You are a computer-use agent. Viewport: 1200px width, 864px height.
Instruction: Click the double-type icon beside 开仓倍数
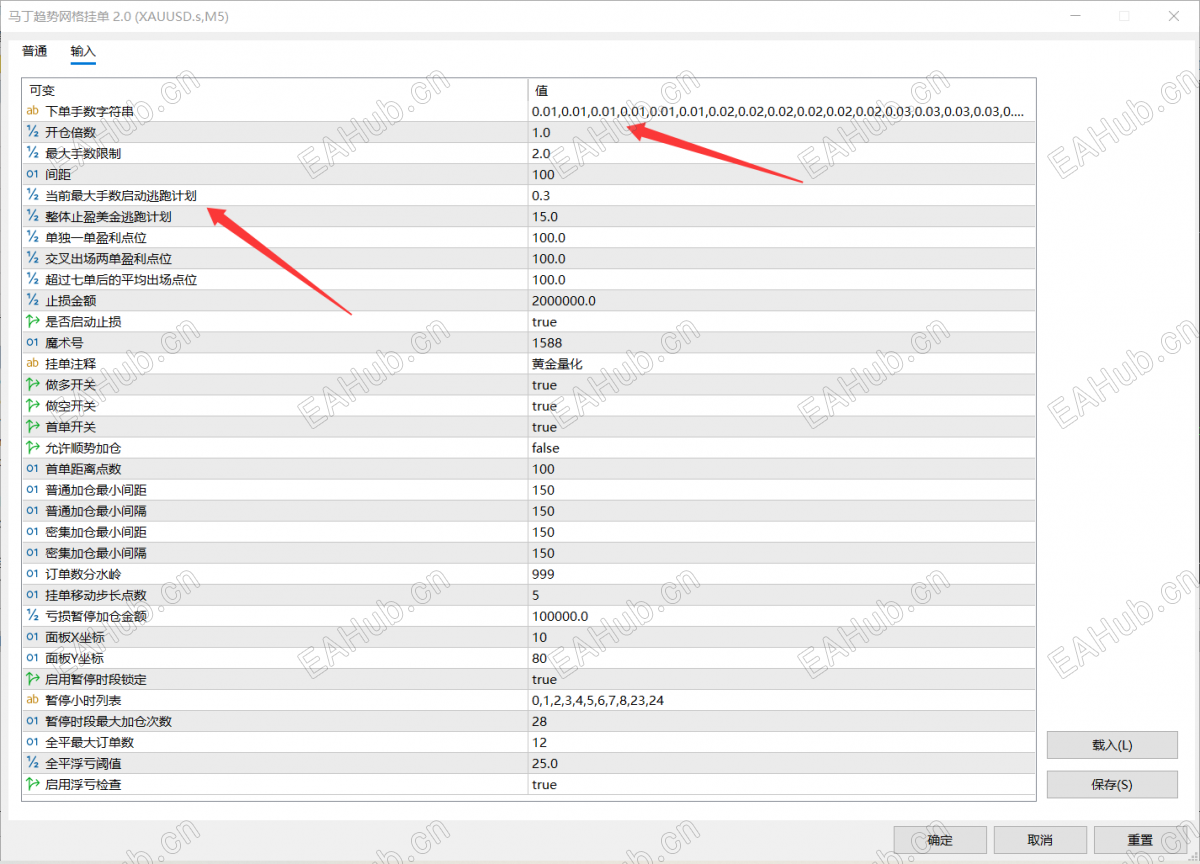point(33,132)
